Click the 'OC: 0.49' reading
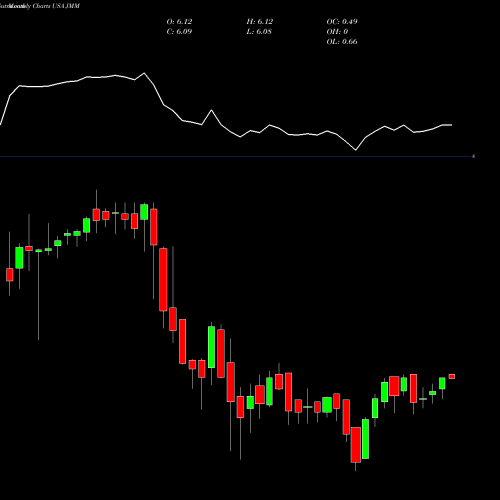Image resolution: width=500 pixels, height=500 pixels. (x=342, y=21)
